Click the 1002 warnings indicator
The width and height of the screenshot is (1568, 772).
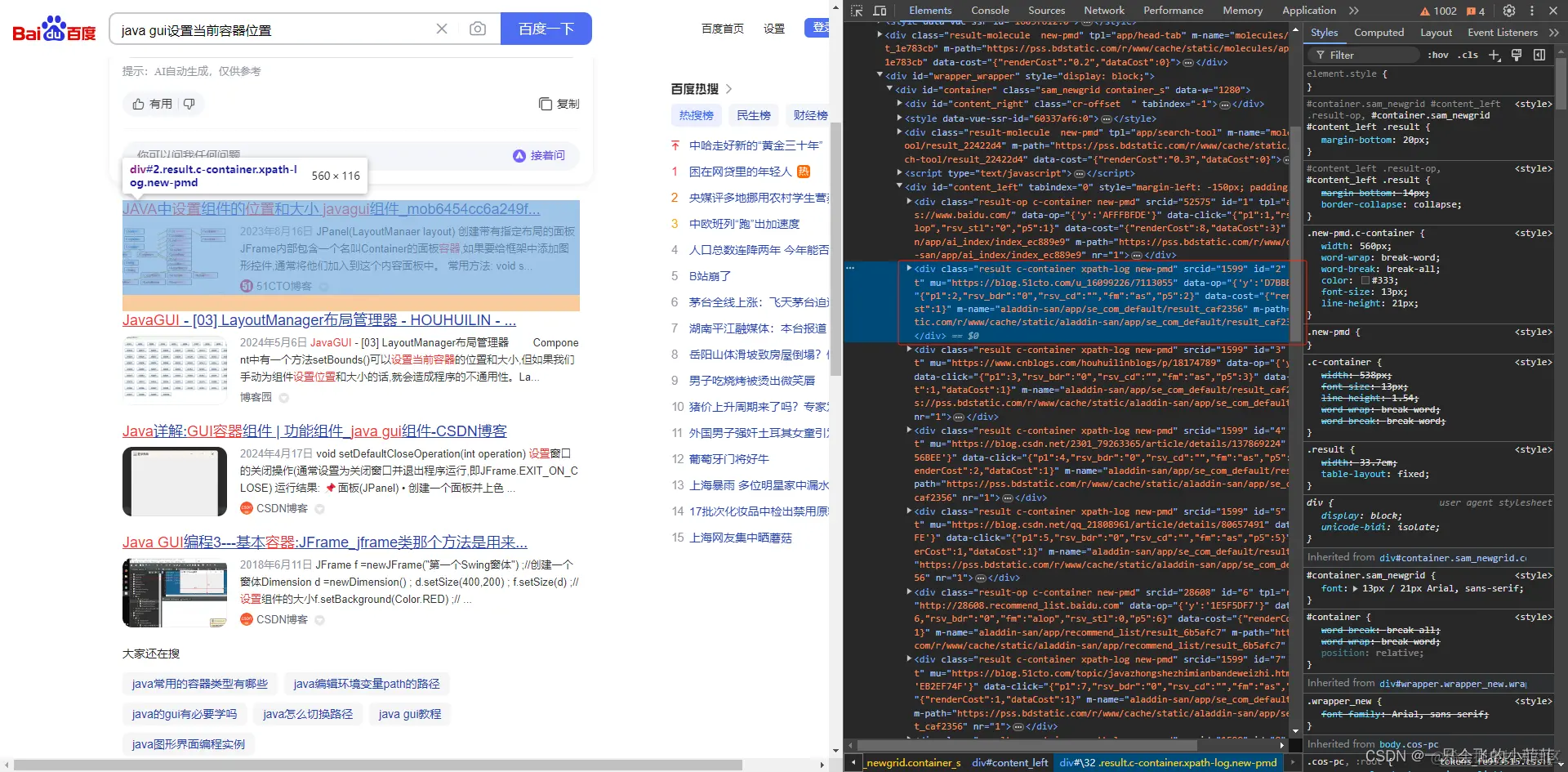[x=1438, y=11]
